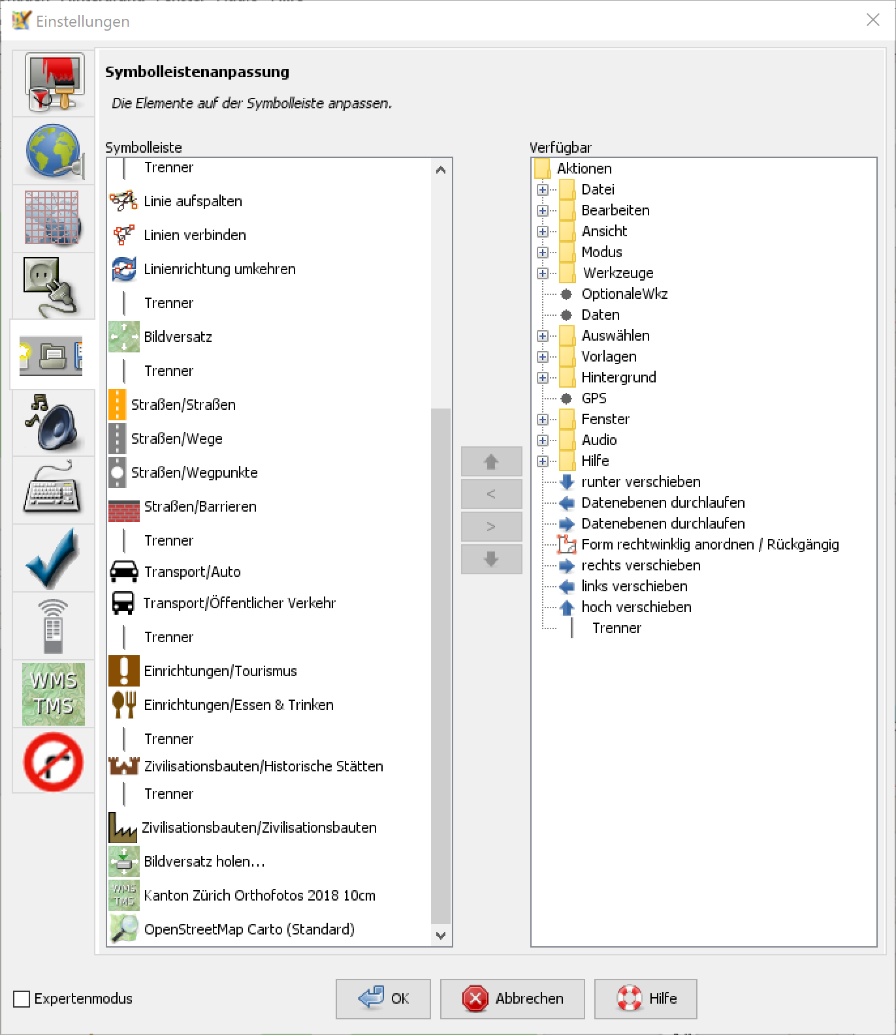
Task: Enable the Expertenmodus checkbox
Action: click(22, 997)
